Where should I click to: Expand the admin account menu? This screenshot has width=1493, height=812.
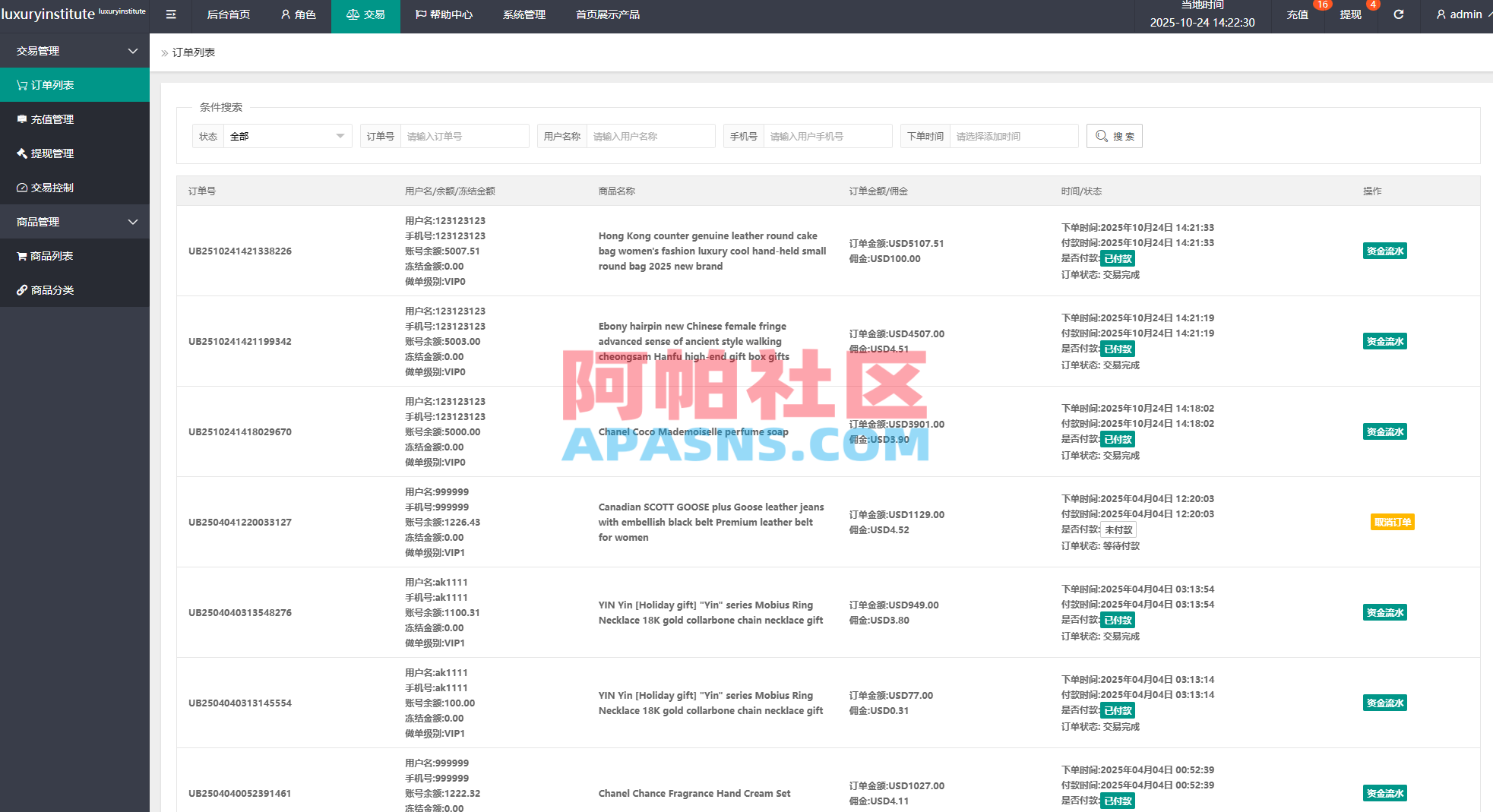click(x=1460, y=14)
